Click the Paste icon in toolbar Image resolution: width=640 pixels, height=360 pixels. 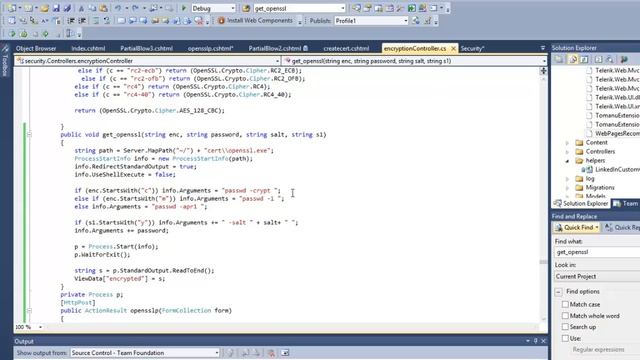tap(103, 8)
